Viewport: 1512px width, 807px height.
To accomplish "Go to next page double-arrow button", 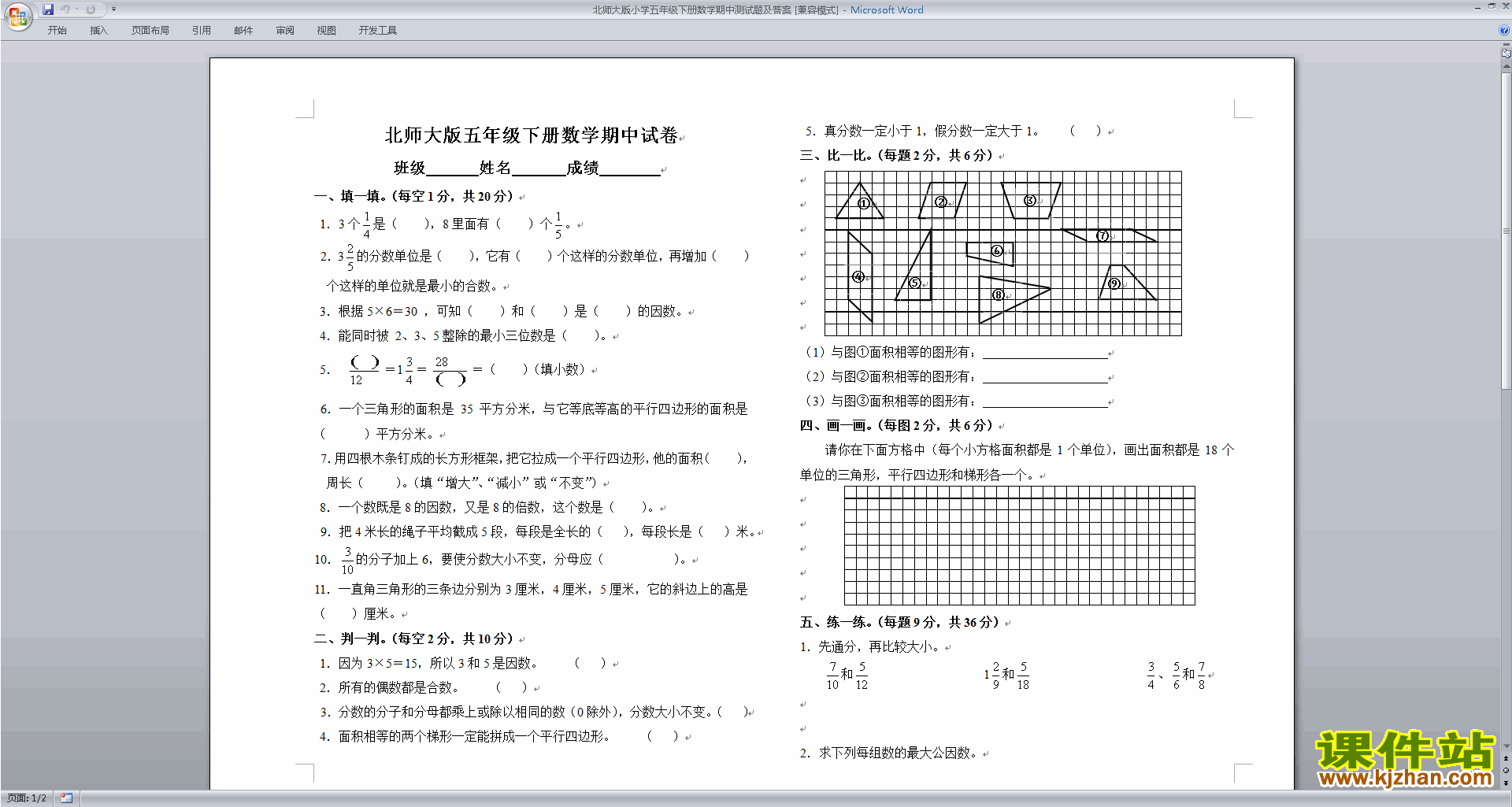I will click(x=1506, y=783).
